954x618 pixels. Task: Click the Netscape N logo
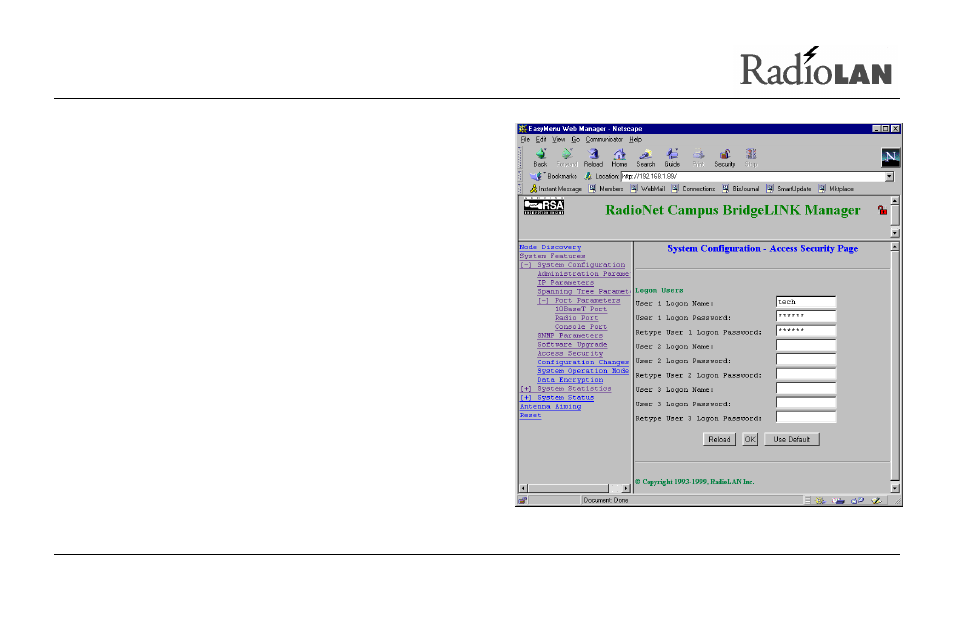click(890, 158)
